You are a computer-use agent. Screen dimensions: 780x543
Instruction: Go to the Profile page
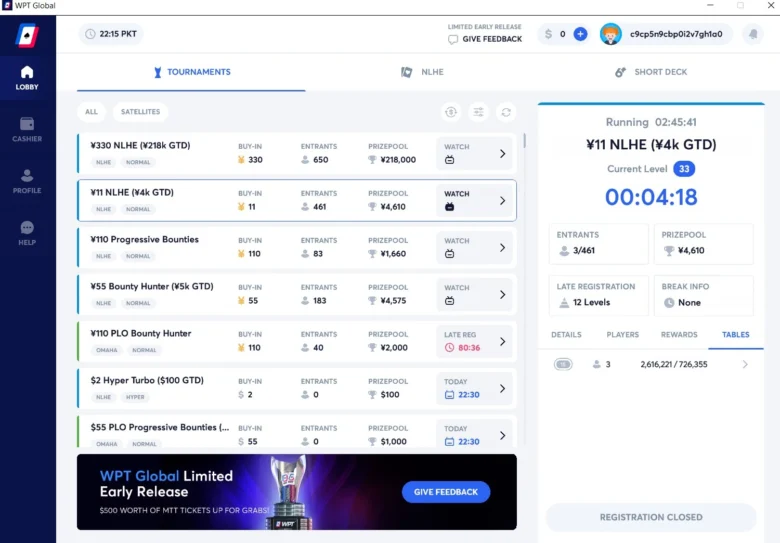pyautogui.click(x=27, y=181)
